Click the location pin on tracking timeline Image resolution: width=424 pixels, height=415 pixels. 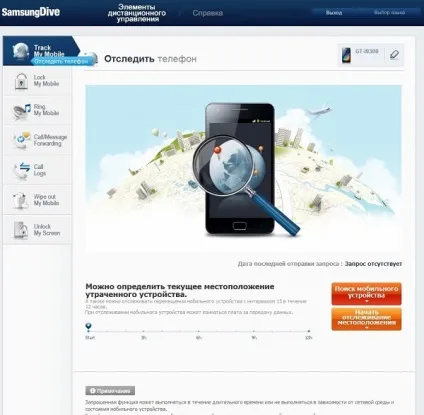88,326
